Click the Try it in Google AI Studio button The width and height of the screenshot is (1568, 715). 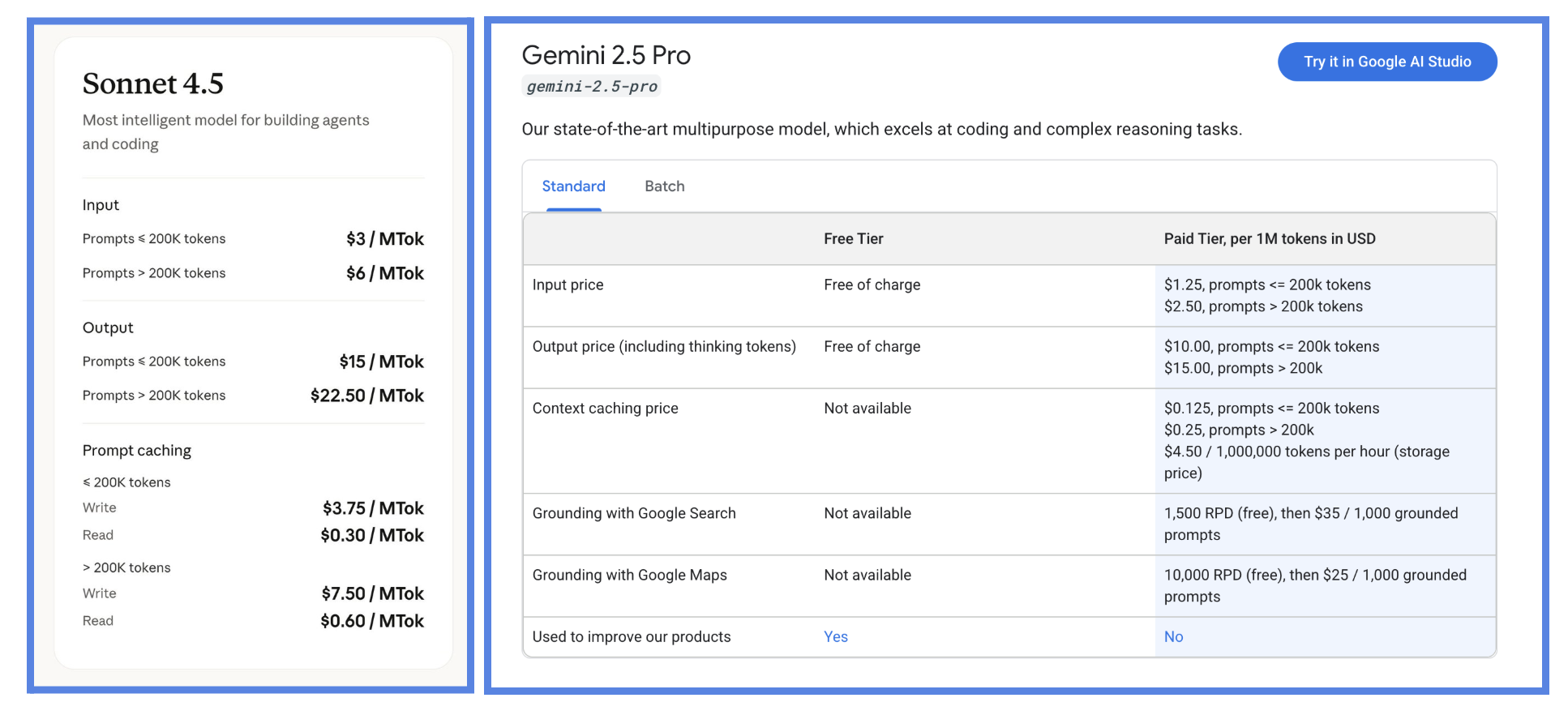pyautogui.click(x=1386, y=62)
